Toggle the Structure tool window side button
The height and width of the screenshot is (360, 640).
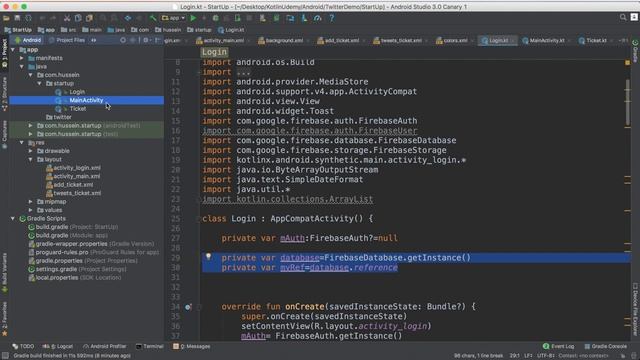click(4, 94)
